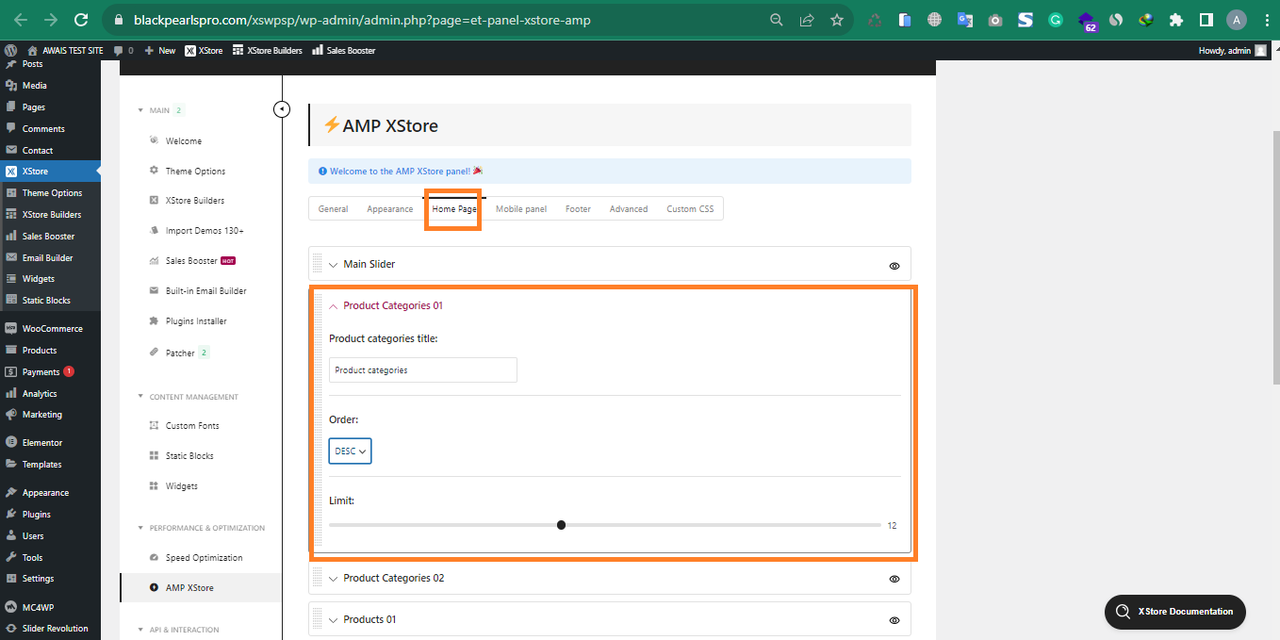Open the browser Extensions puzzle icon
The image size is (1280, 640).
(1176, 20)
